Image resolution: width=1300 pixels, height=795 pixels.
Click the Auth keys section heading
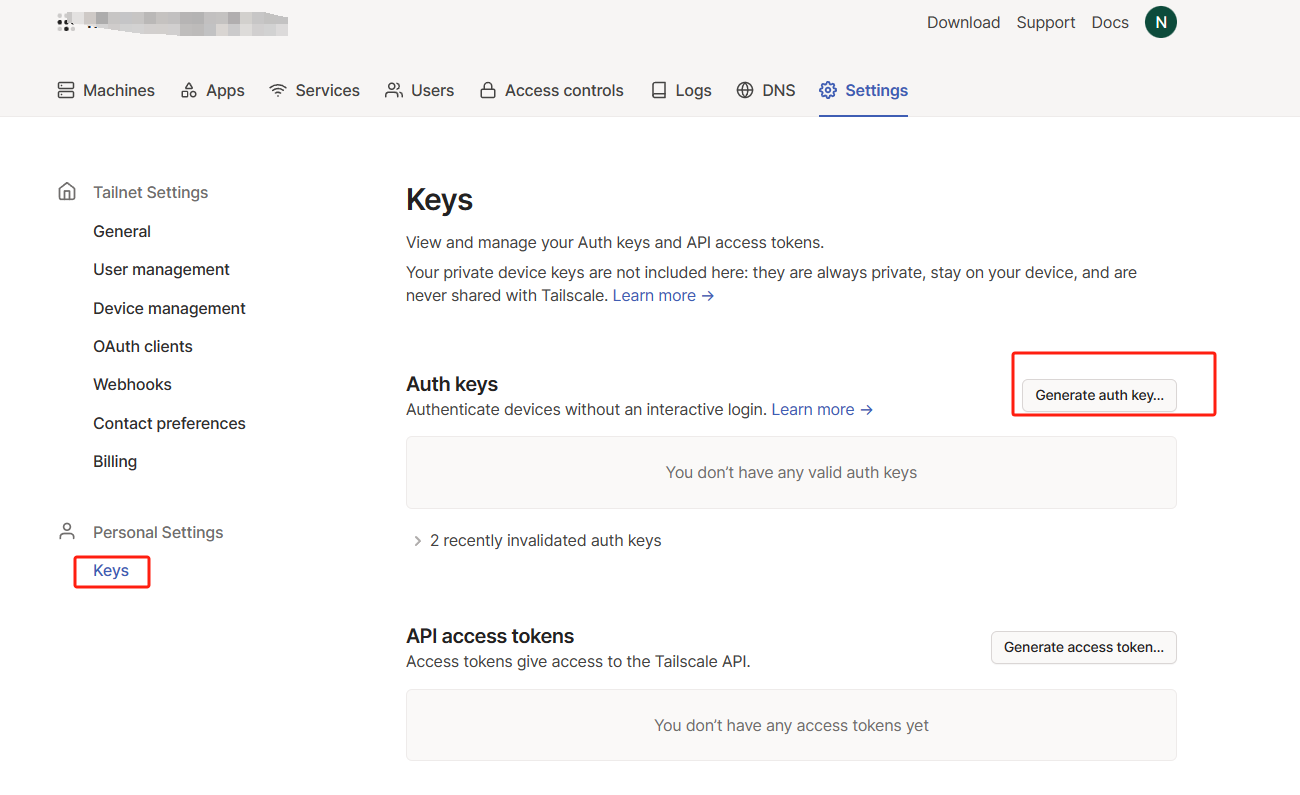point(452,384)
